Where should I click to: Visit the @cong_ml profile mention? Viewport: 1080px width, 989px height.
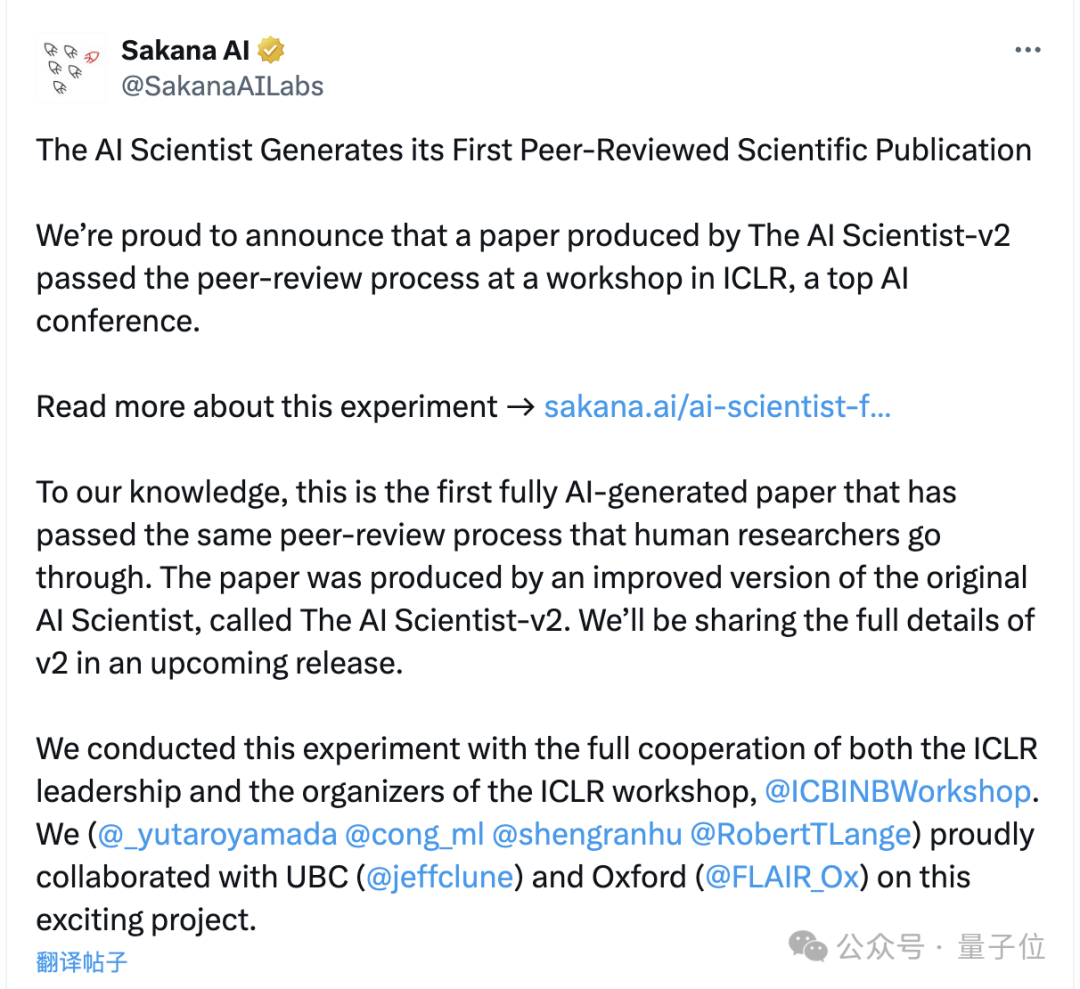tap(414, 834)
